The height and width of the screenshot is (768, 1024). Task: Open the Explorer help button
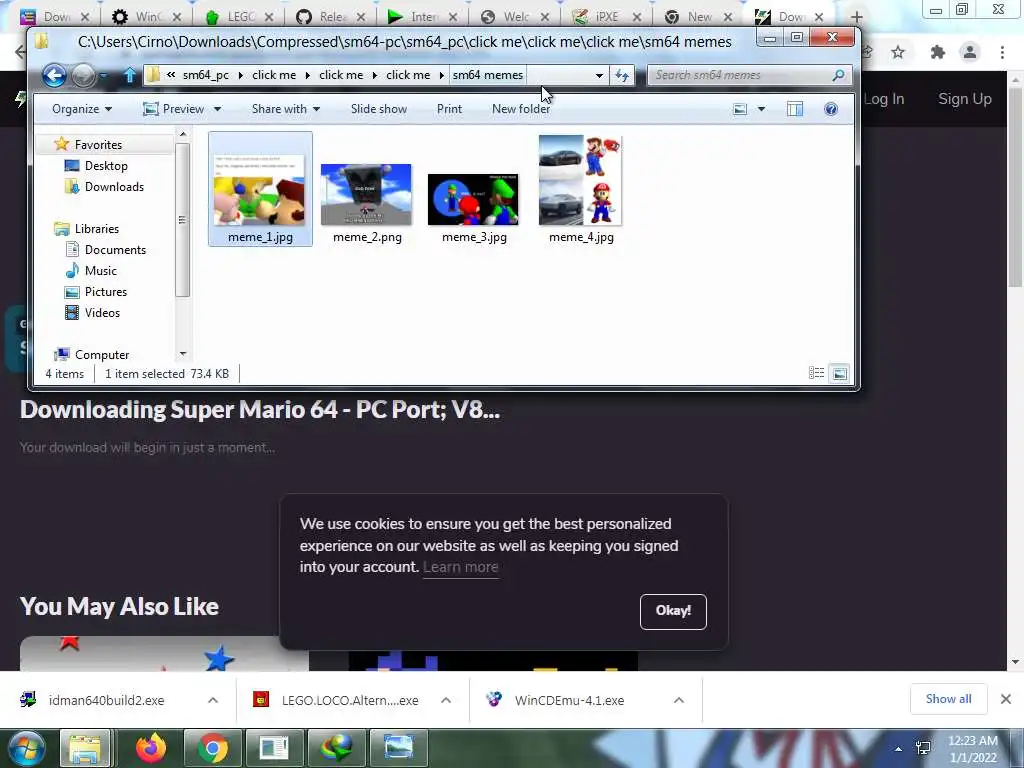pos(831,109)
